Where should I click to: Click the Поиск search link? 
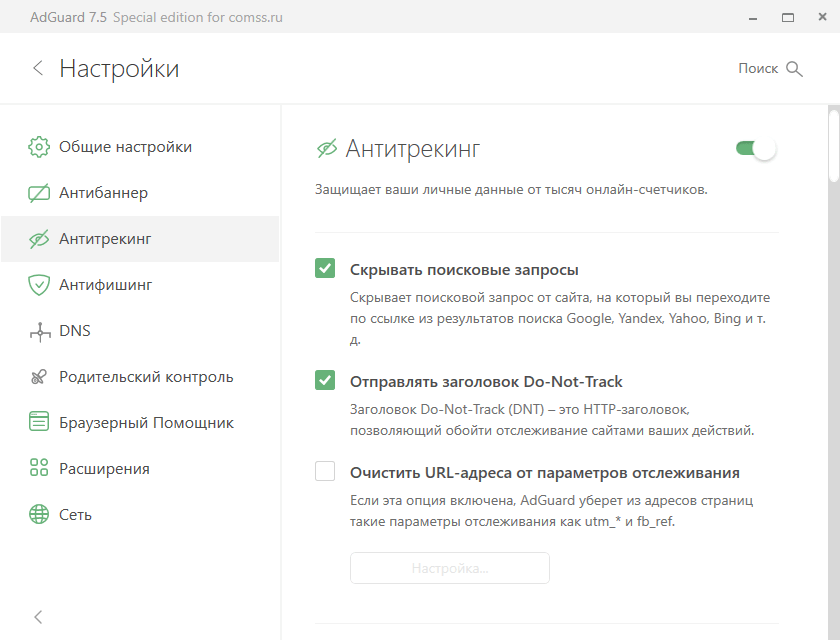click(x=758, y=69)
